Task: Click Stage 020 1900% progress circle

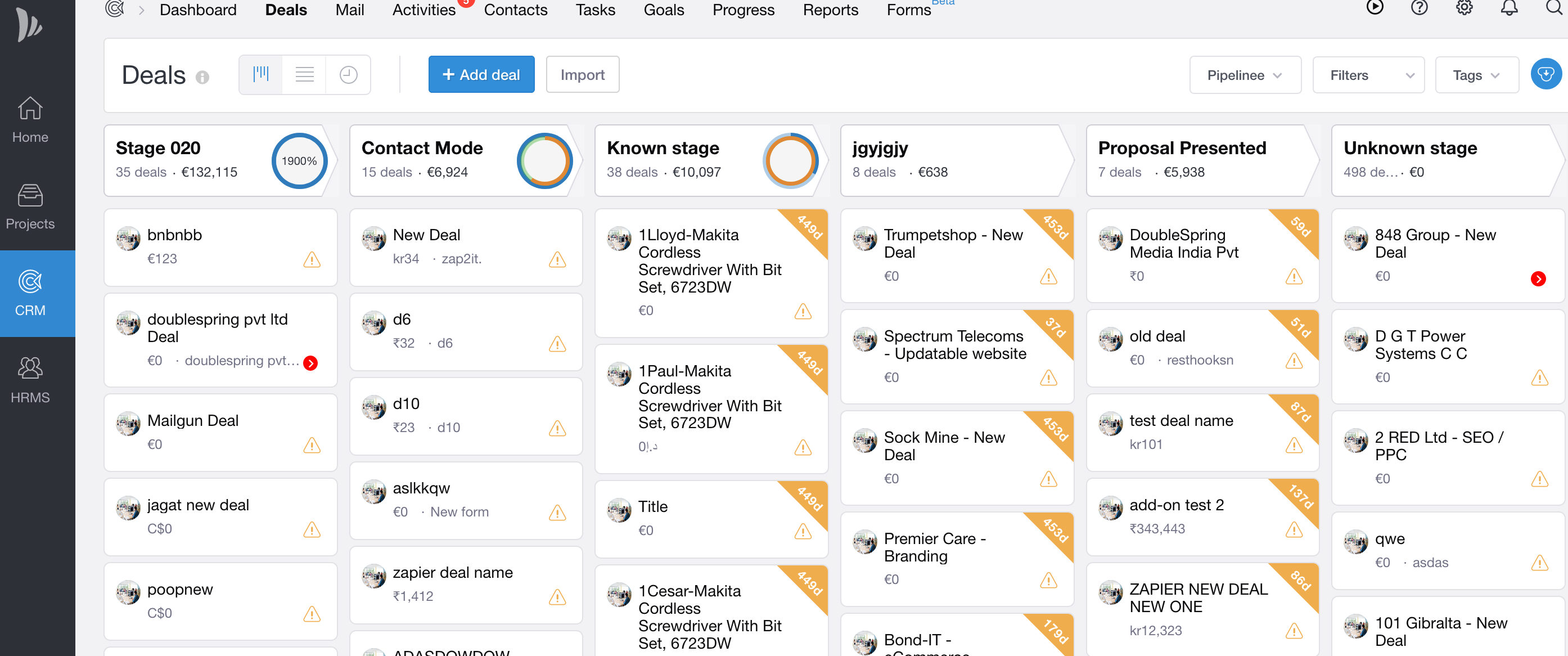Action: point(299,161)
